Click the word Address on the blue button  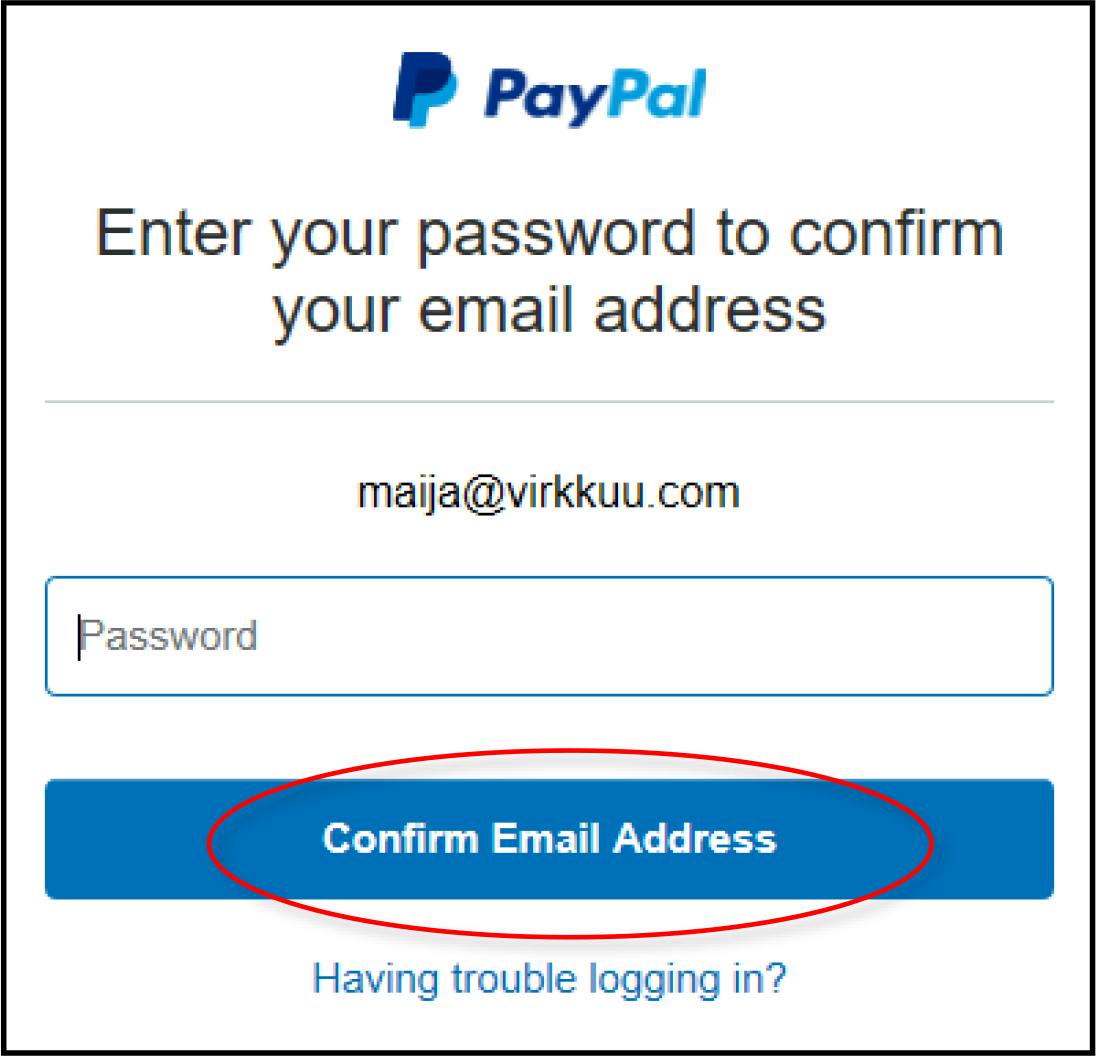[695, 839]
